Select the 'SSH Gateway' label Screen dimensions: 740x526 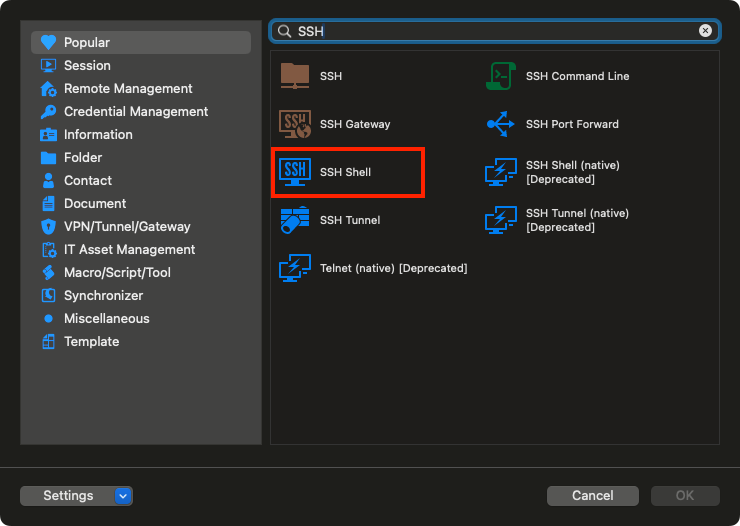tap(355, 125)
